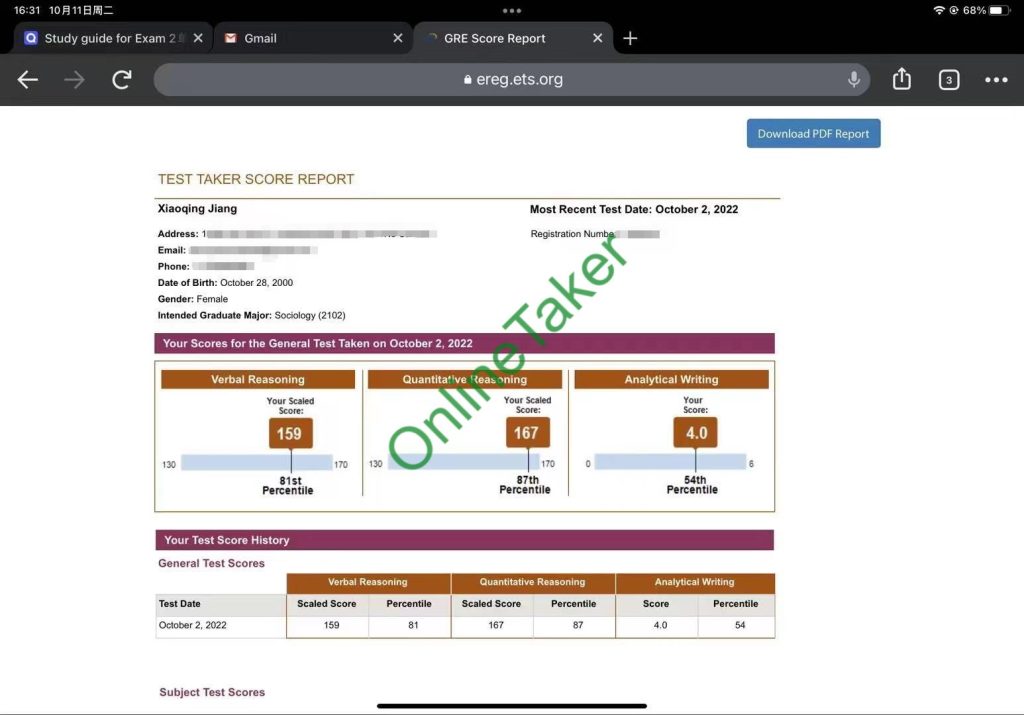Image resolution: width=1024 pixels, height=715 pixels.
Task: Click the Most Recent Test Date text
Action: (x=634, y=210)
